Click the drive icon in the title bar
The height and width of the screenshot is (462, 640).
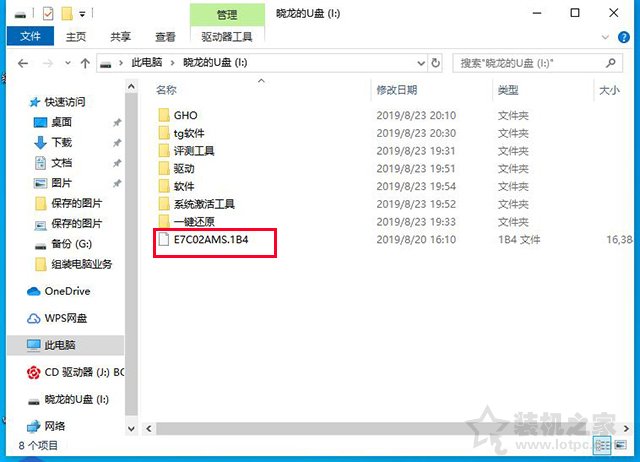point(20,16)
